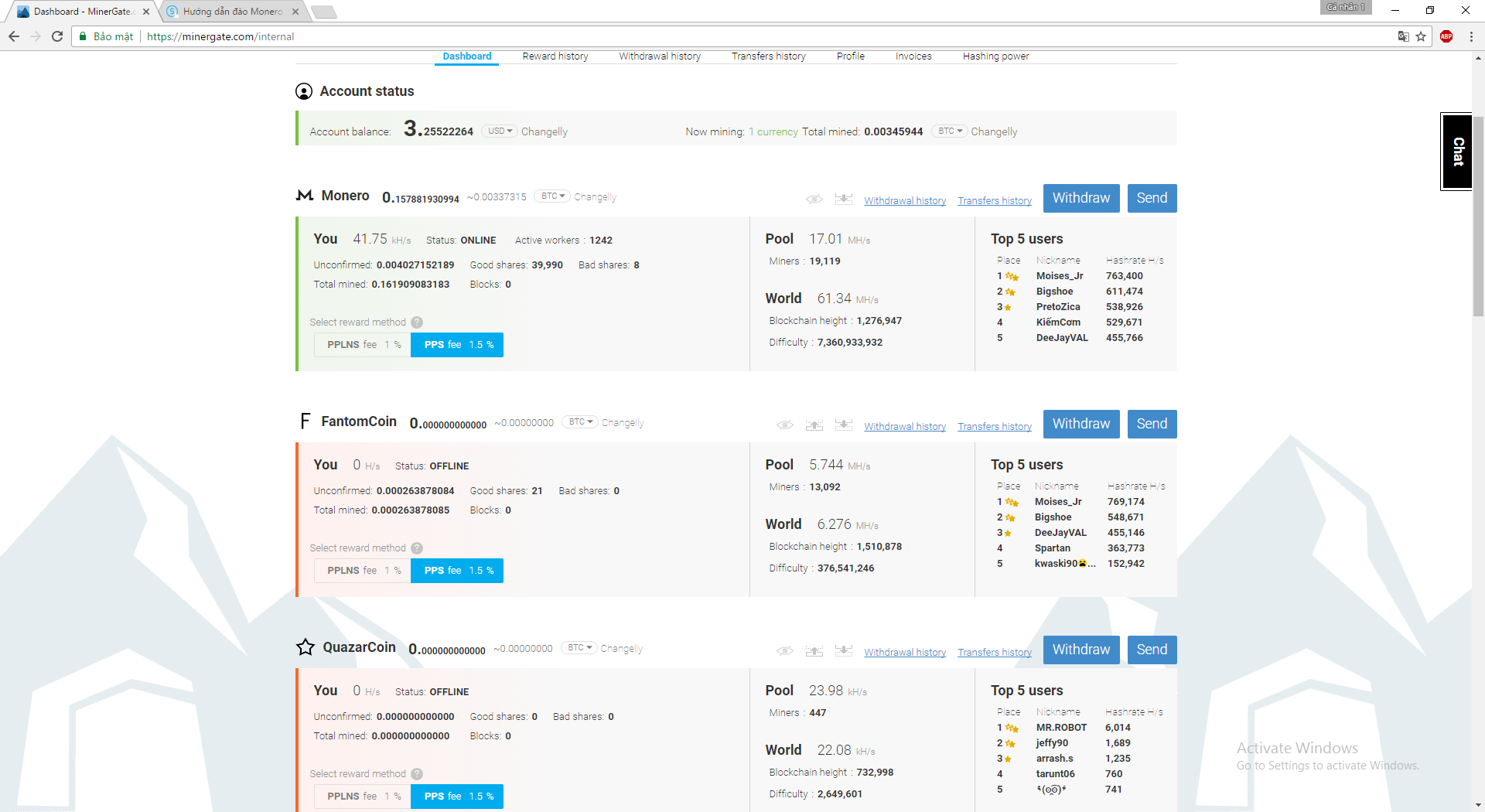Click the Changelly link next to account balance
Image resolution: width=1485 pixels, height=812 pixels.
[x=544, y=131]
